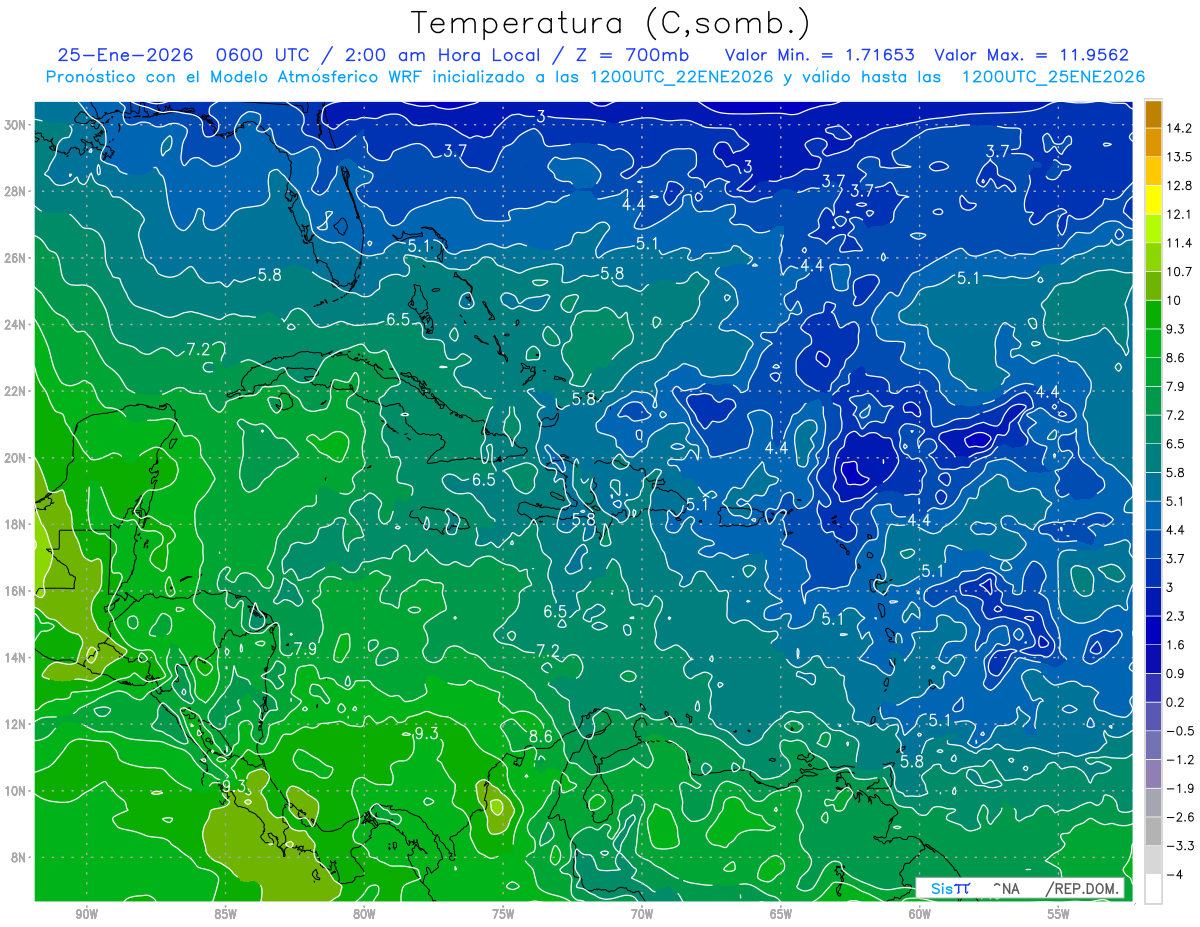Click the 13.5 tick on the color scale
The width and height of the screenshot is (1200, 927).
point(1179,157)
